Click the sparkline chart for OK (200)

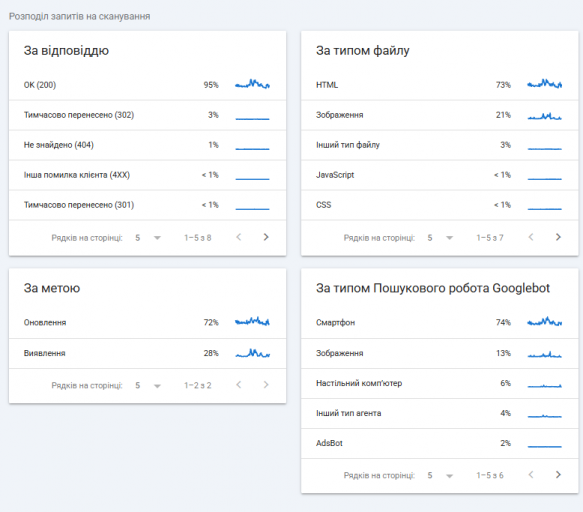coord(252,84)
